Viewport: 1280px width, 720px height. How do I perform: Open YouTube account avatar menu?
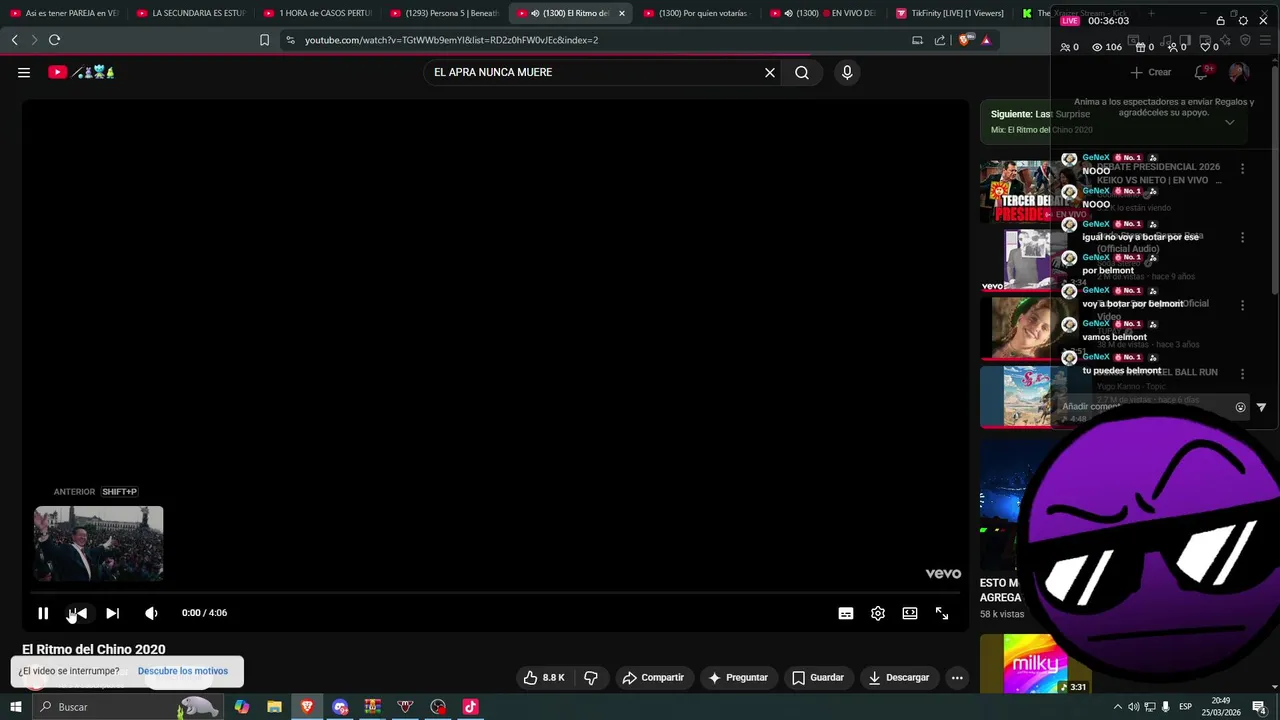(1239, 72)
